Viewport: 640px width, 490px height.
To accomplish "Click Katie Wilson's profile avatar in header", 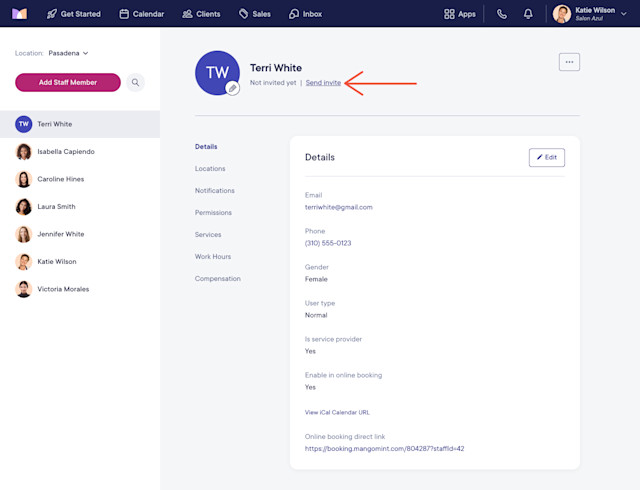I will tap(562, 14).
